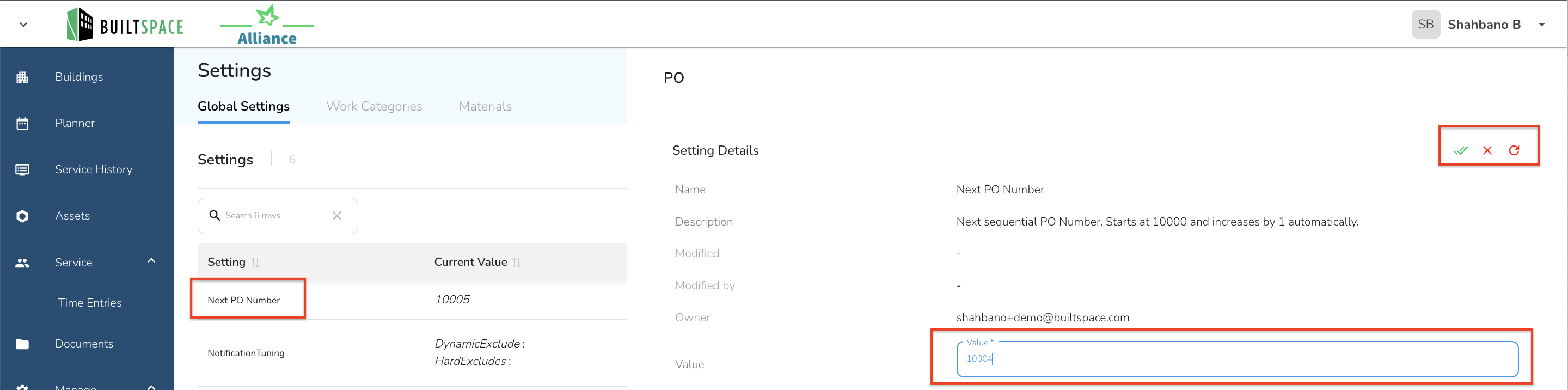Save changes with green double-check icon

(x=1460, y=150)
